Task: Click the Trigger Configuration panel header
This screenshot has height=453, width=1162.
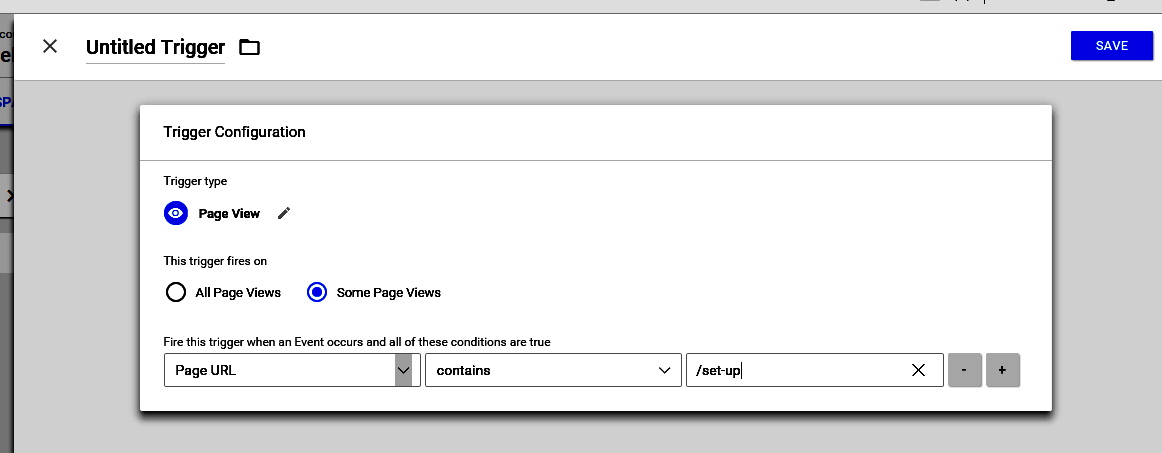Action: point(234,132)
